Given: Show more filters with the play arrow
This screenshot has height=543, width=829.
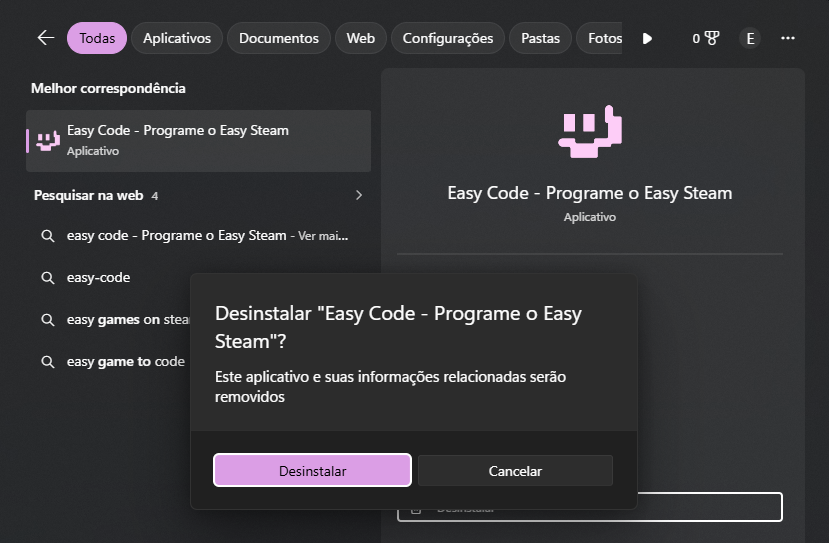Looking at the screenshot, I should coord(647,39).
